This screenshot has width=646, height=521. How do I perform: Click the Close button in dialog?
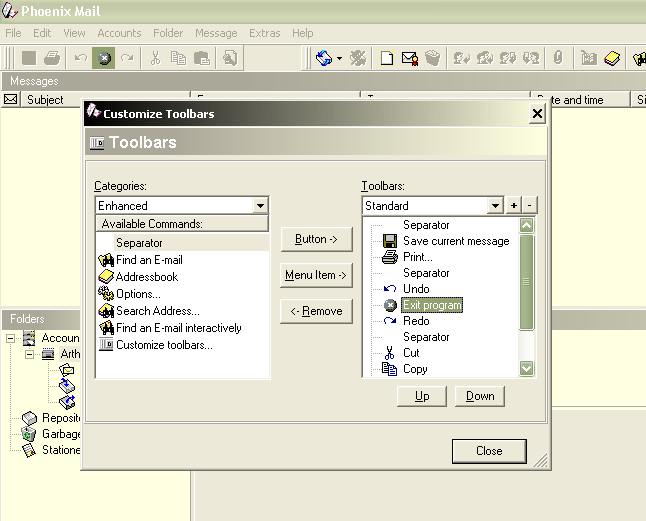coord(489,451)
